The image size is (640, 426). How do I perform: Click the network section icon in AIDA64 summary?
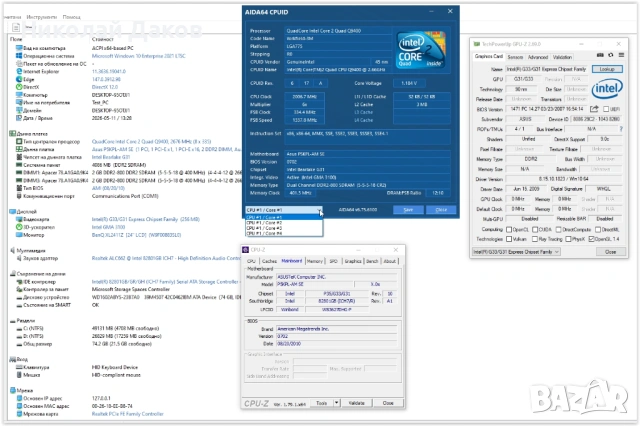[x=12, y=390]
